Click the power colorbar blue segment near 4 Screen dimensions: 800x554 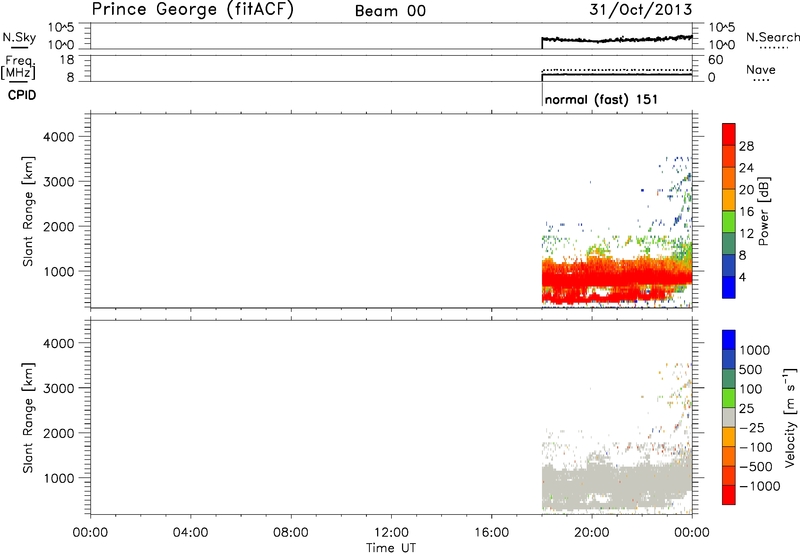[x=729, y=287]
